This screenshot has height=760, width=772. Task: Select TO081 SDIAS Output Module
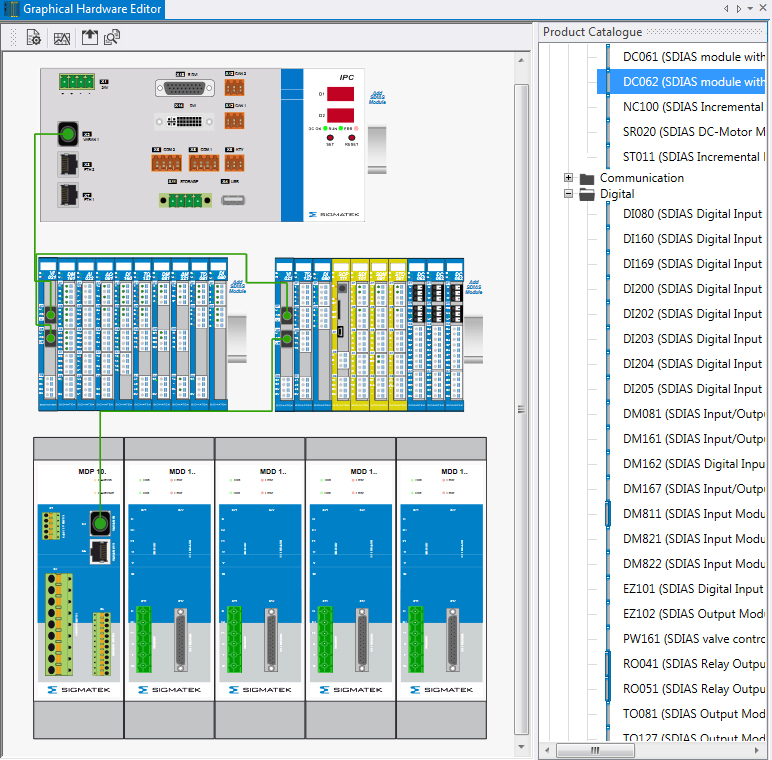[693, 714]
